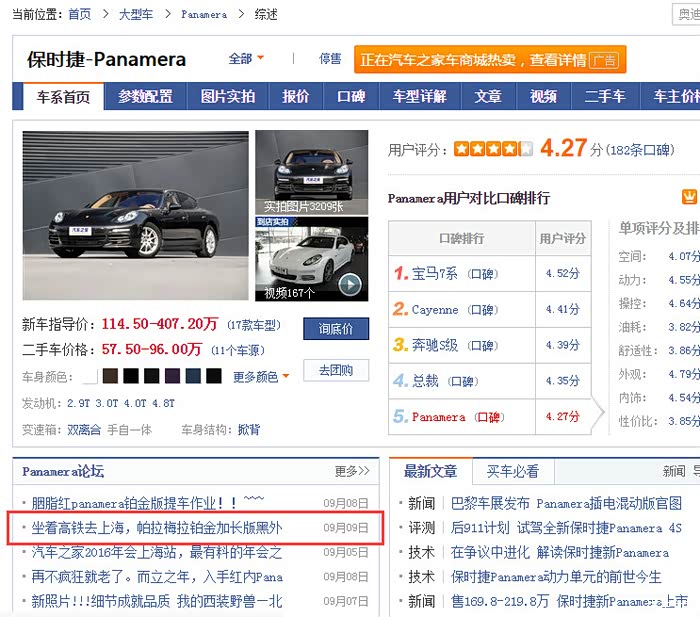Expand 更多颜色 color options
This screenshot has height=617, width=700.
point(261,377)
